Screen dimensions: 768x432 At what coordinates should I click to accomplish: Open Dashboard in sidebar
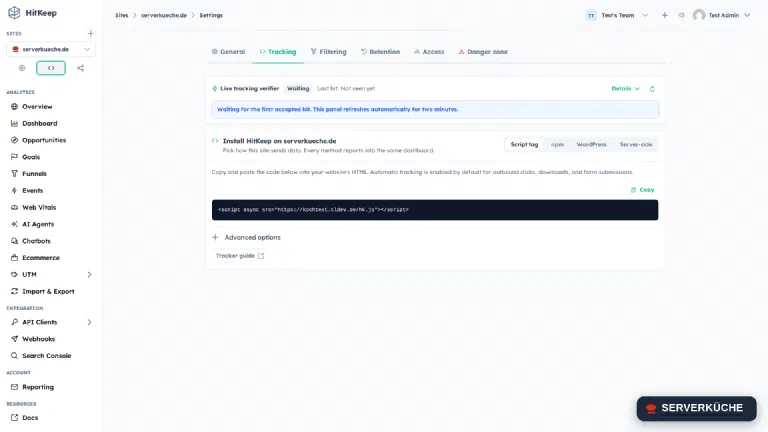pyautogui.click(x=39, y=123)
